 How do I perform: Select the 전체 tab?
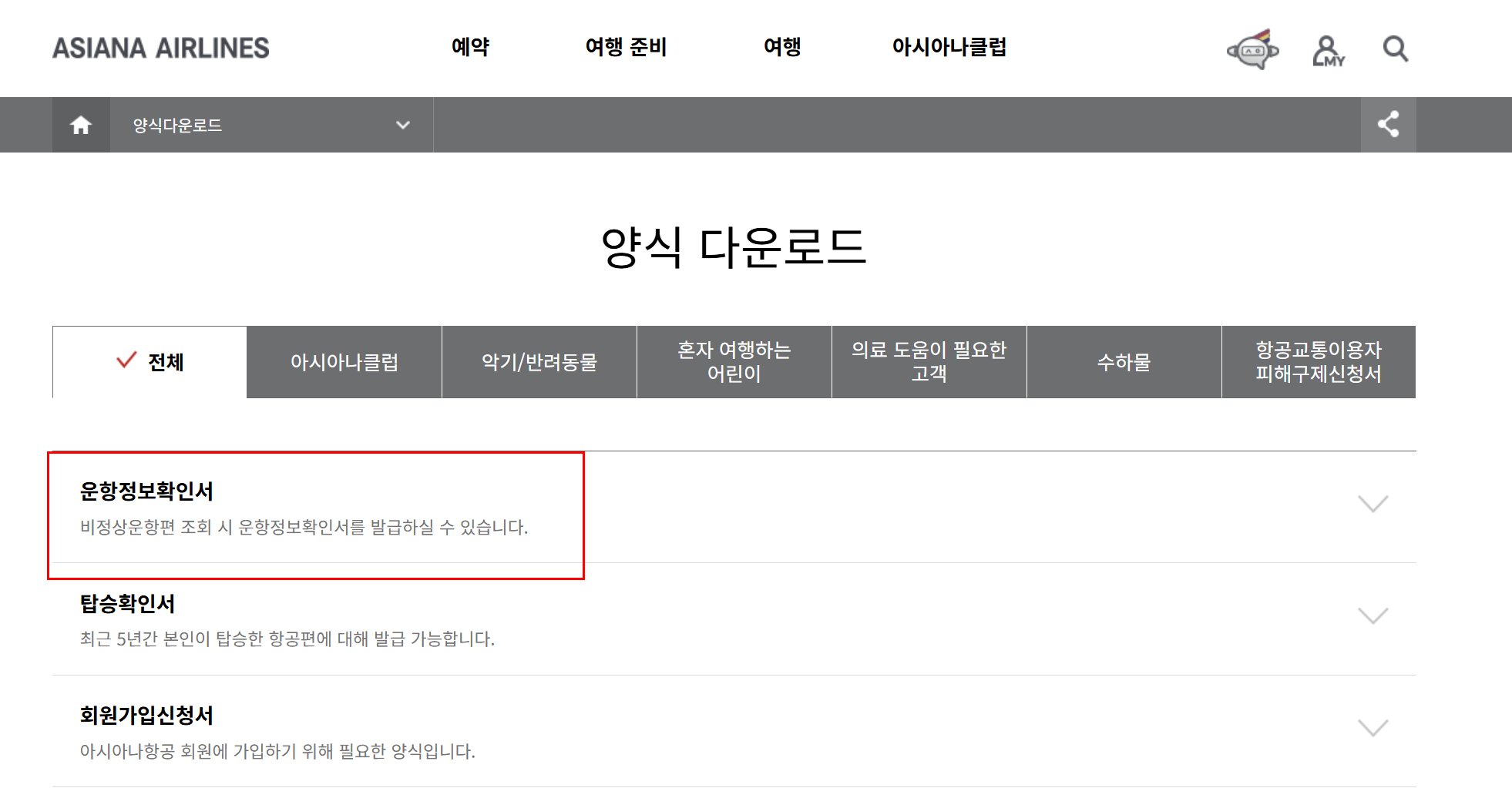(150, 362)
